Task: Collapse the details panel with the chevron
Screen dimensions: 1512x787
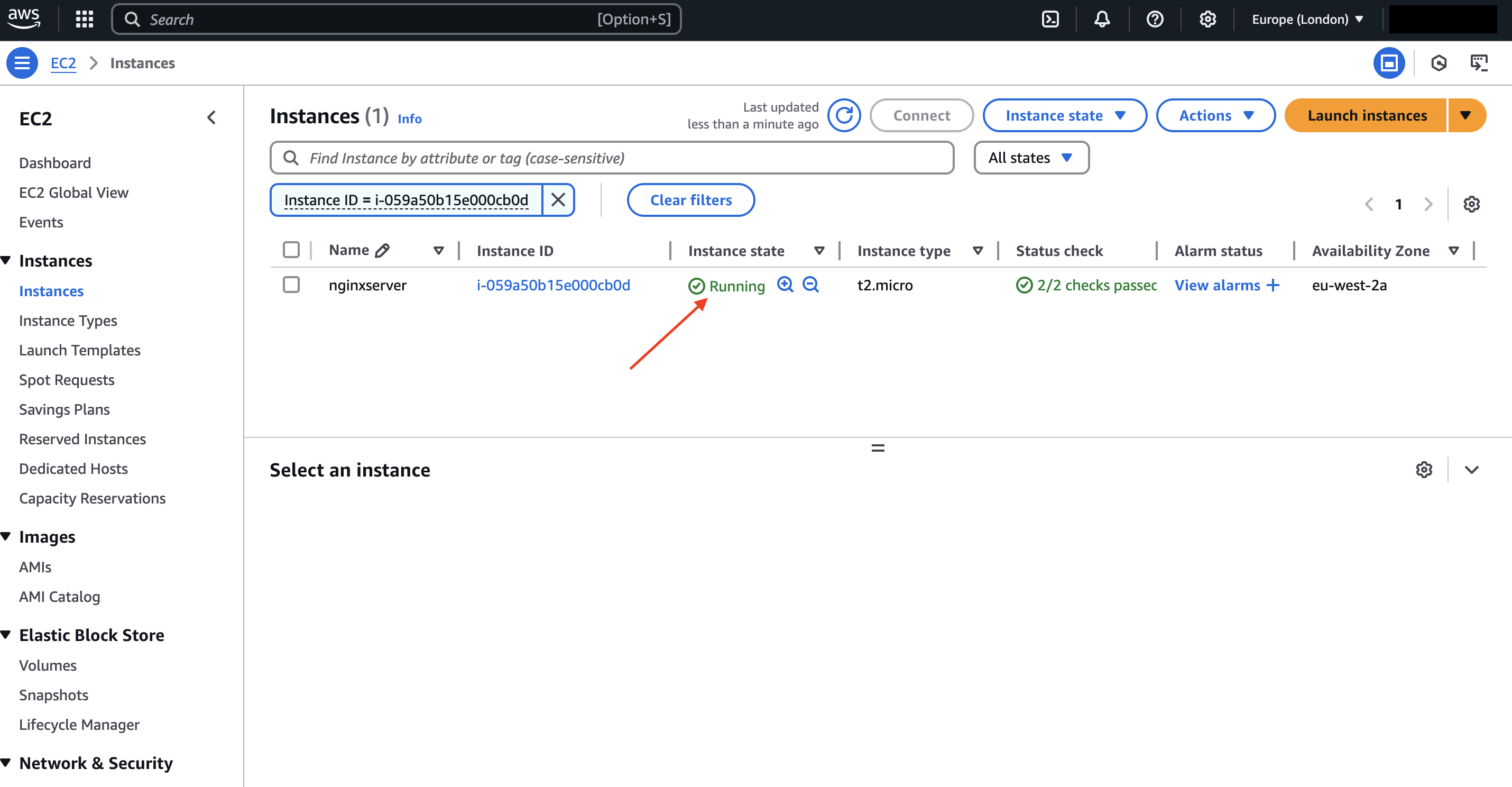Action: (x=1471, y=470)
